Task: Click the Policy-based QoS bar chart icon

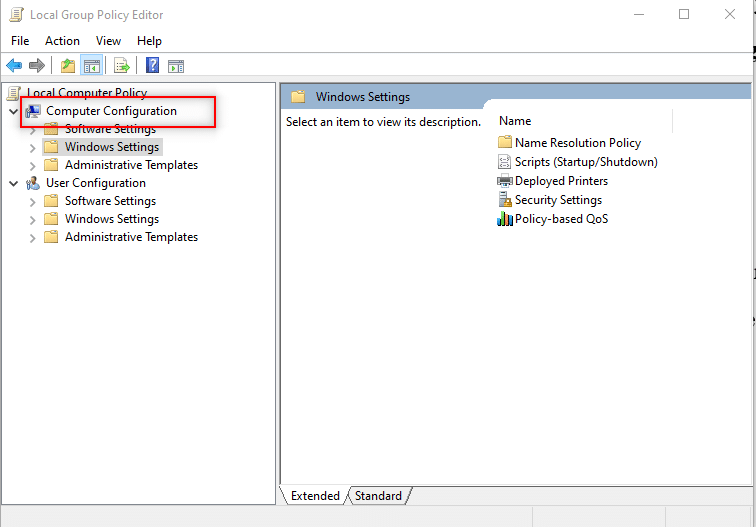Action: coord(505,219)
